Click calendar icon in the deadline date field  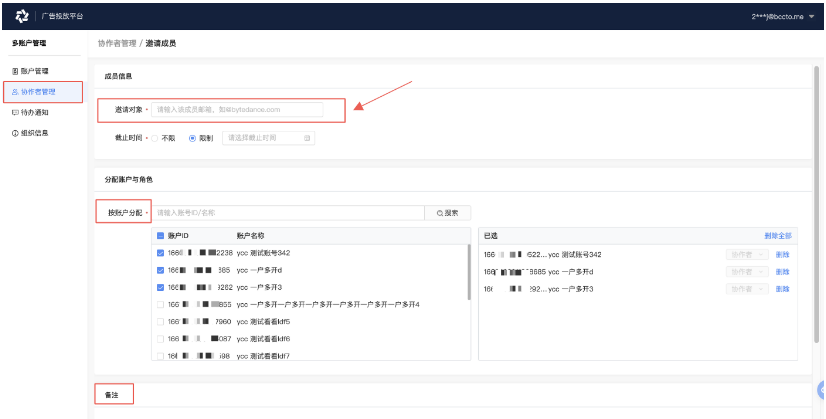tap(307, 138)
